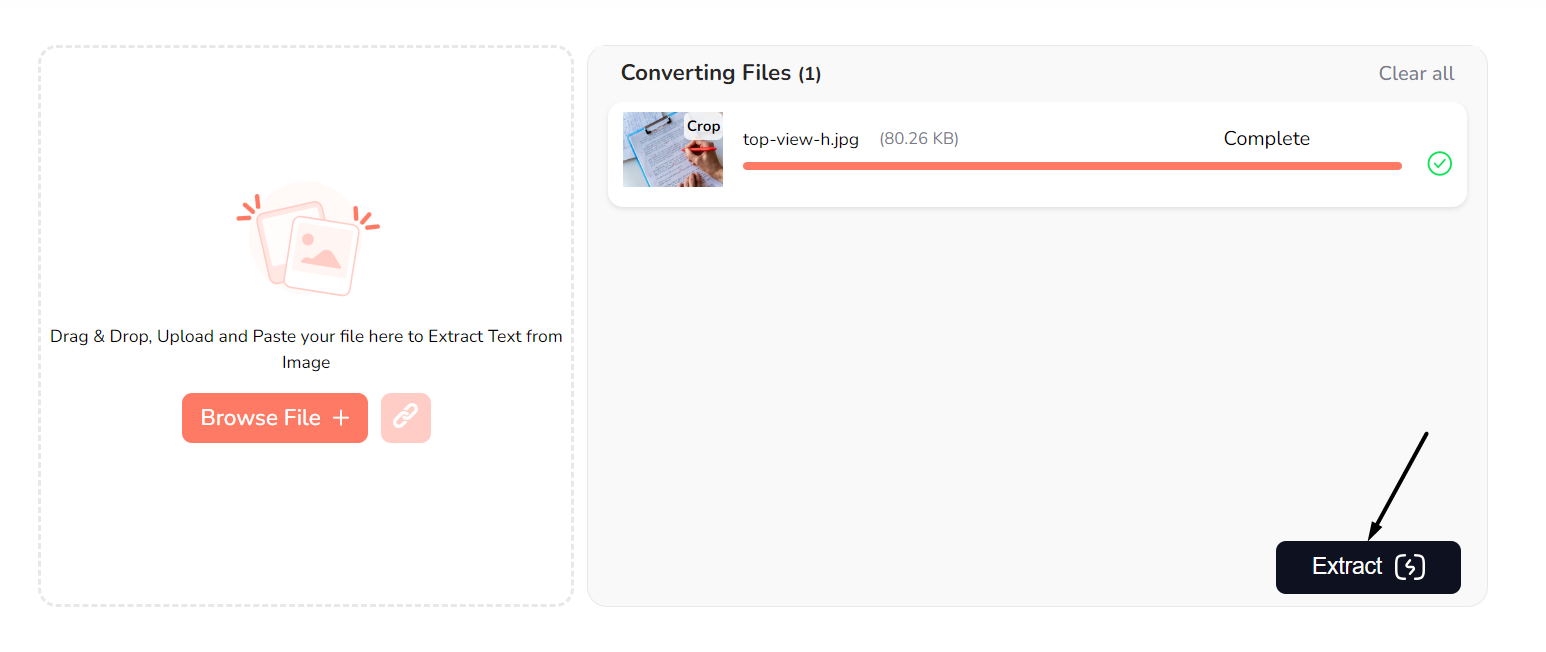
Task: Click the orange upload progress bar
Action: pos(1071,166)
